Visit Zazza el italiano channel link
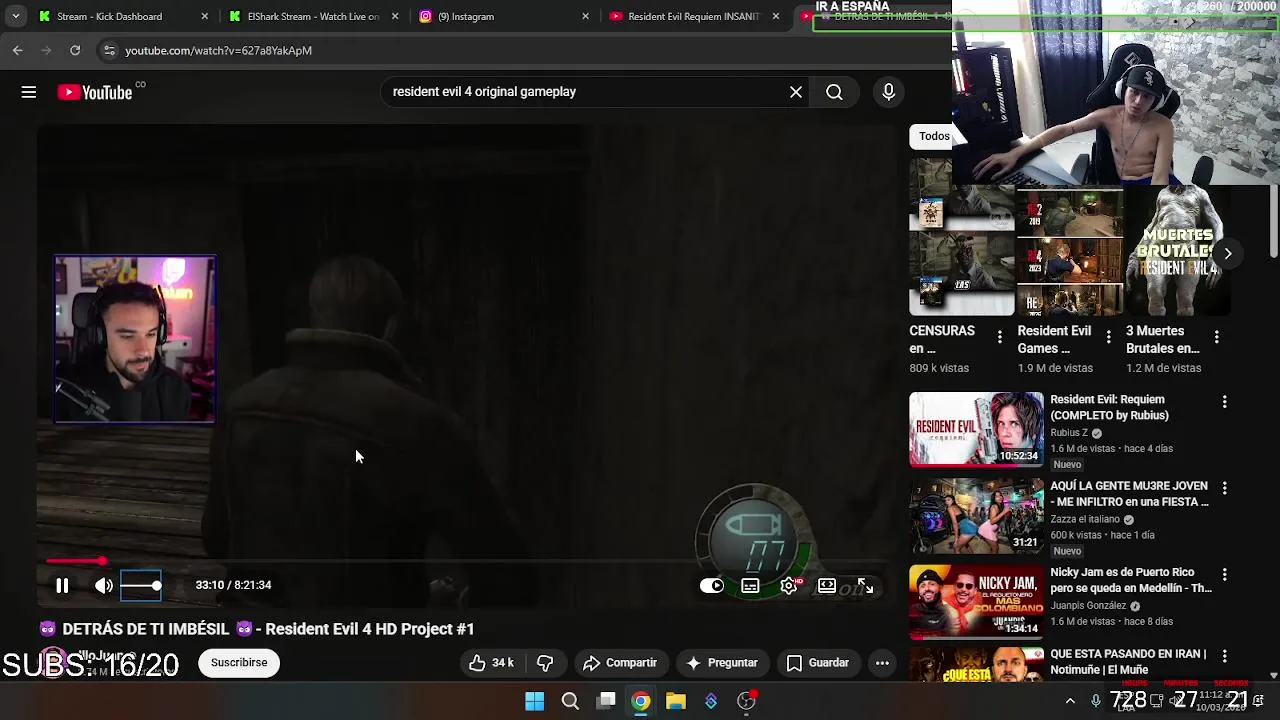The image size is (1280, 720). [x=1085, y=520]
